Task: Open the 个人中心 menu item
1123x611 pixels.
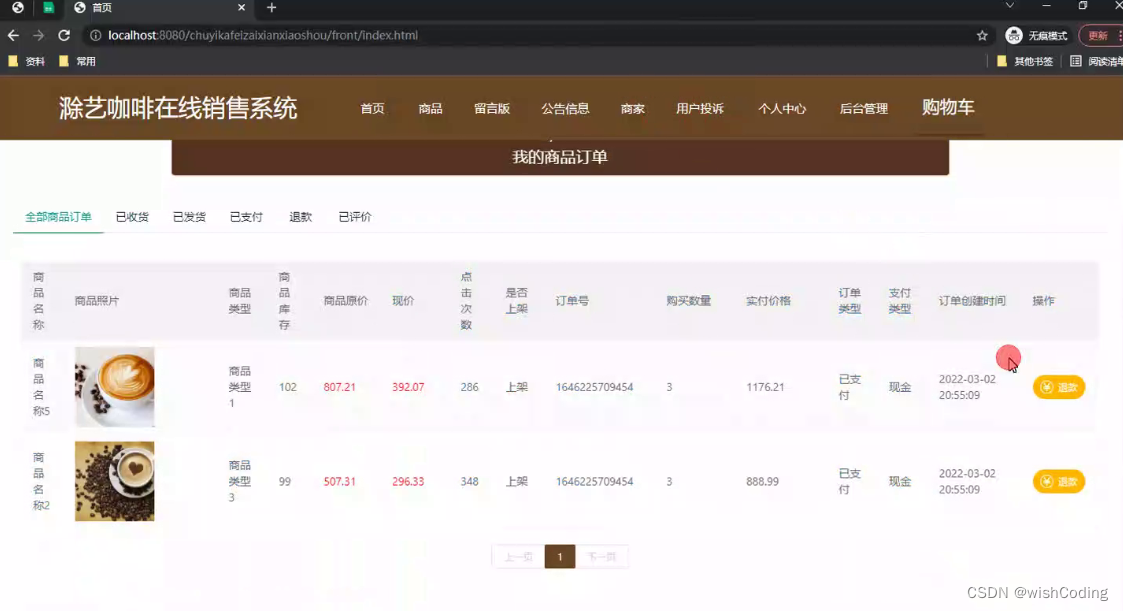Action: (783, 109)
